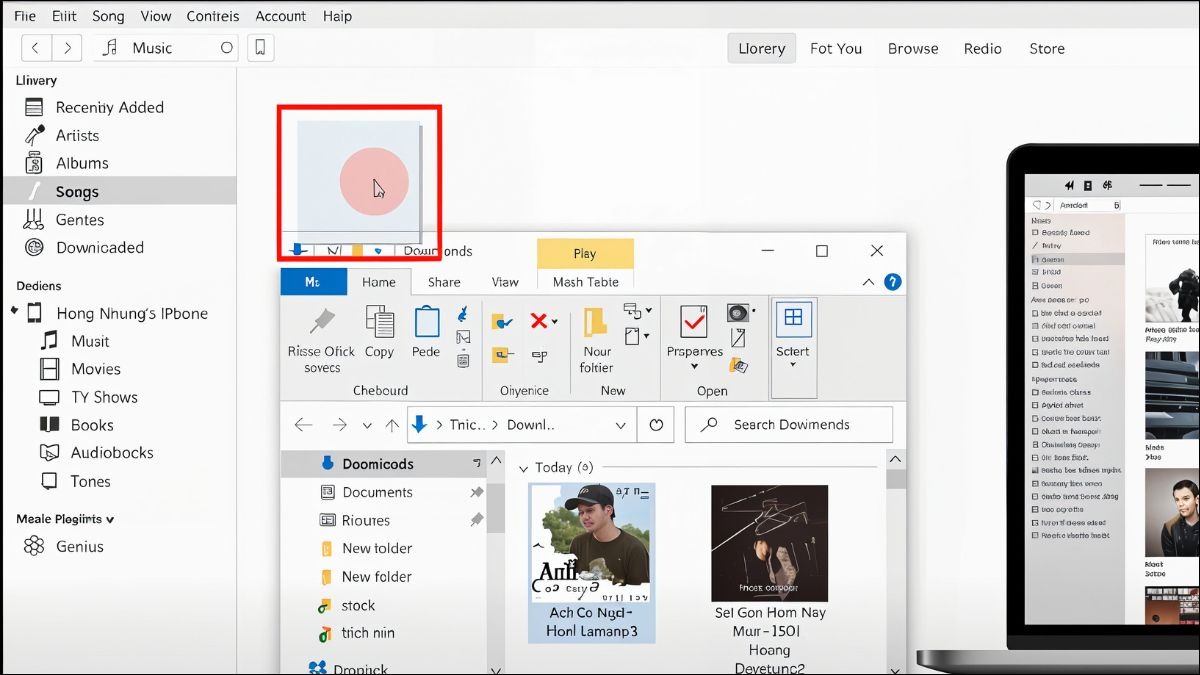Screen dimensions: 1200x675
Task: Click Copy in Explorer ribbon
Action: tap(380, 332)
